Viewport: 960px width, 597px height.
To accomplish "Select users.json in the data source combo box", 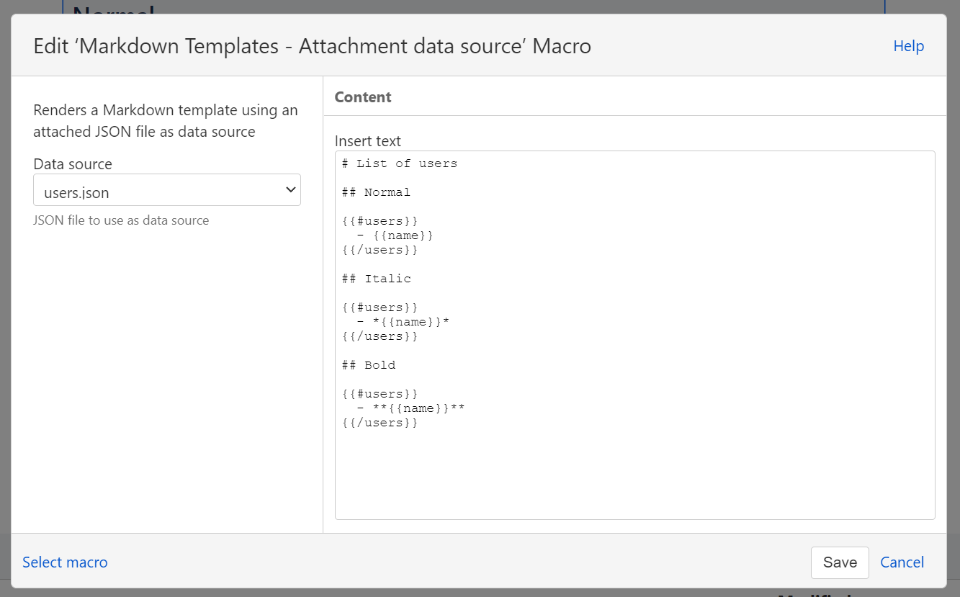I will click(x=166, y=189).
